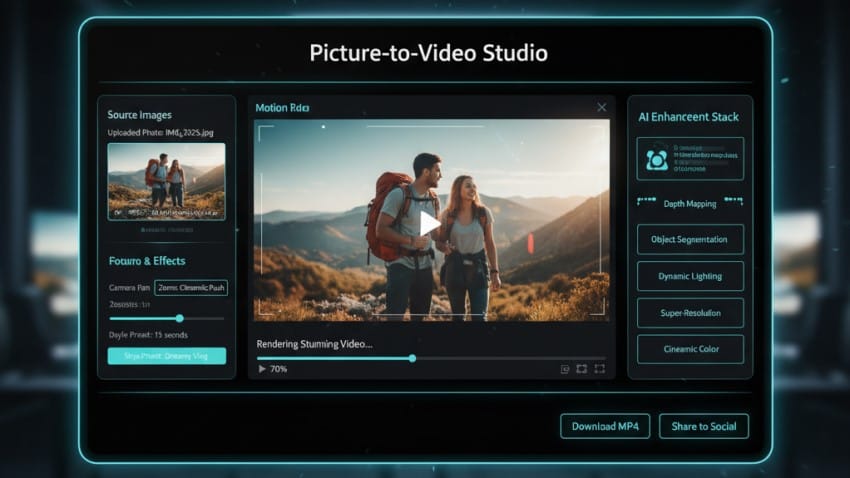Click the Share to Social button
Image resolution: width=850 pixels, height=478 pixels.
click(x=704, y=427)
